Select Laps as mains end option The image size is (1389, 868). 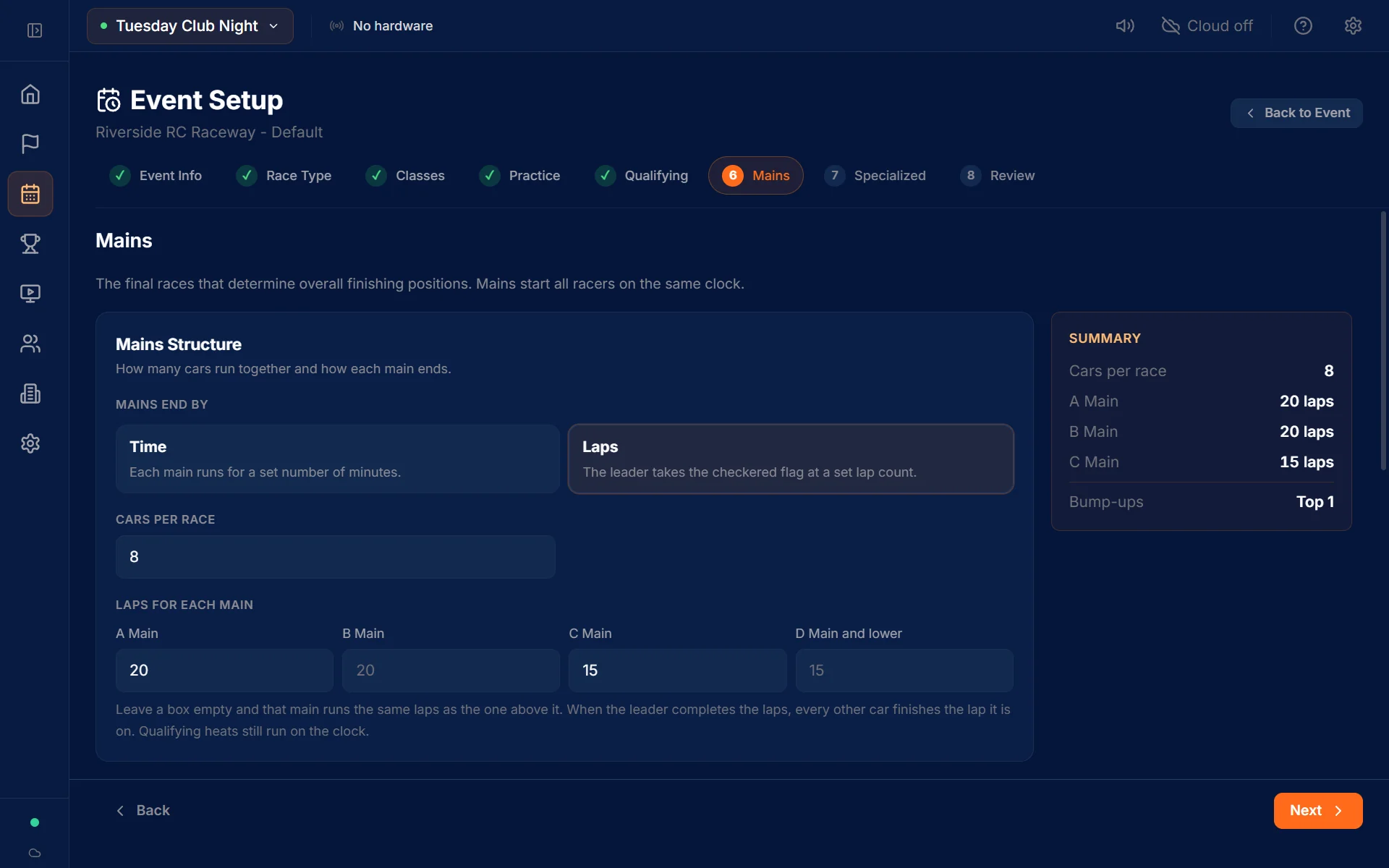point(791,459)
